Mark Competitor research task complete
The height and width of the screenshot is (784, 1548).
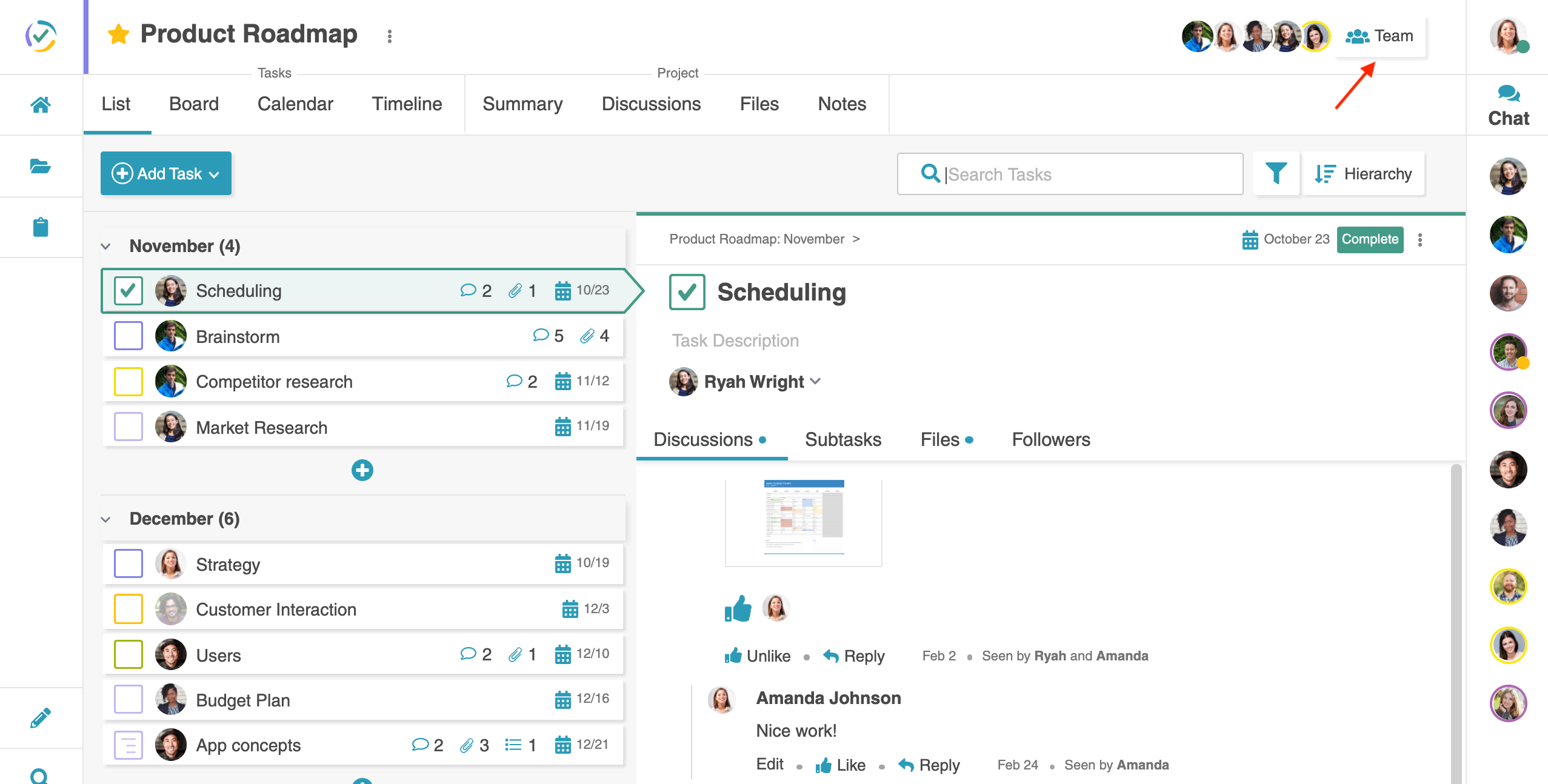128,382
